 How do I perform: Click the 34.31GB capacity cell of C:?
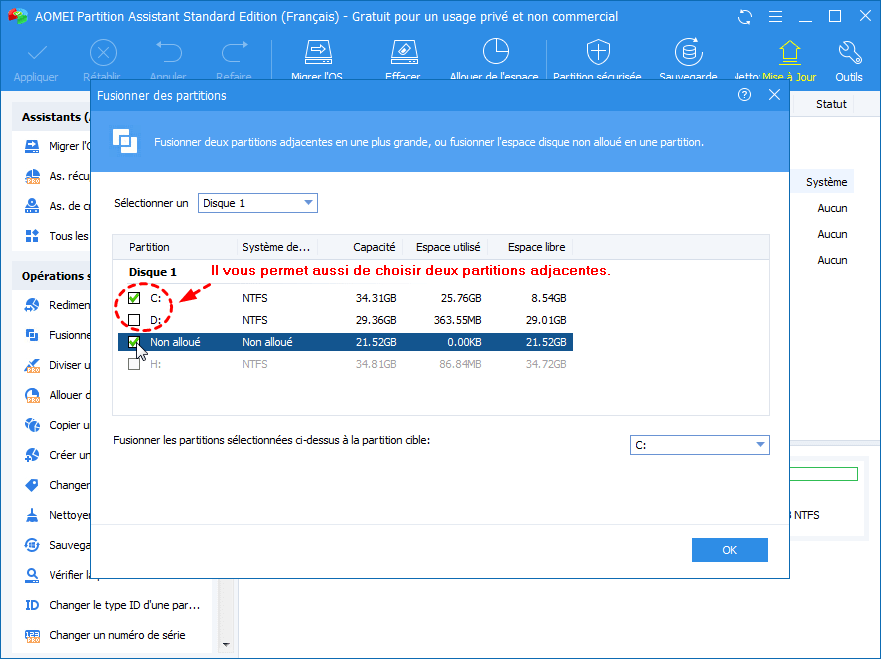376,298
